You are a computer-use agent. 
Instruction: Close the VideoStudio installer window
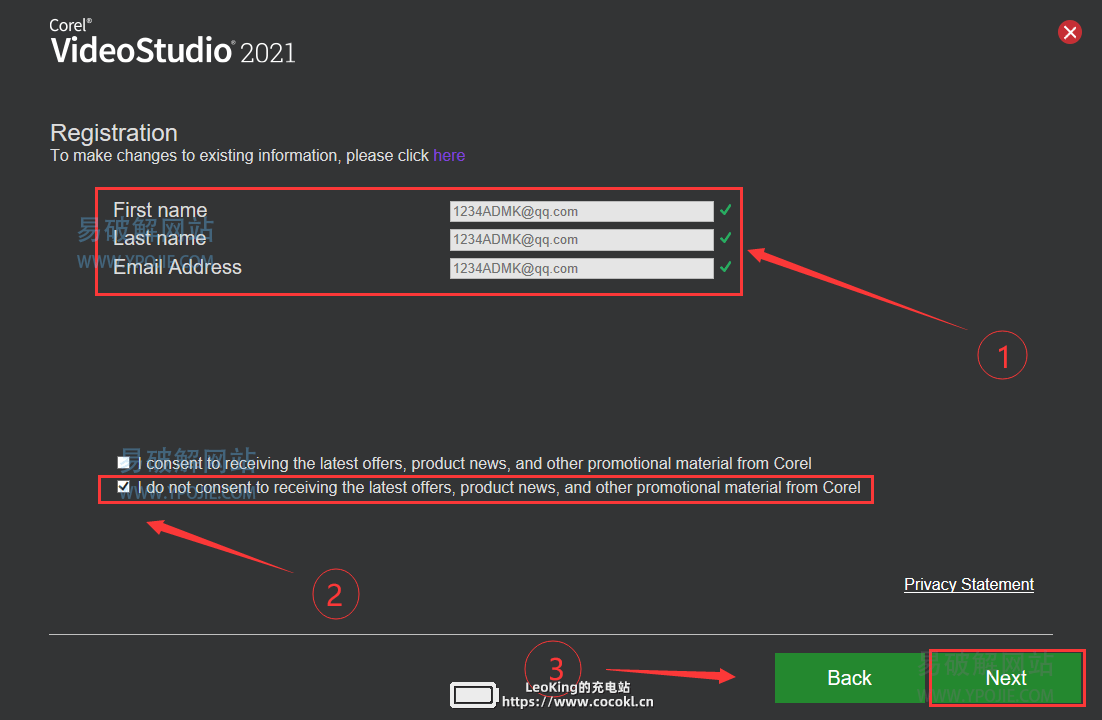[1070, 32]
